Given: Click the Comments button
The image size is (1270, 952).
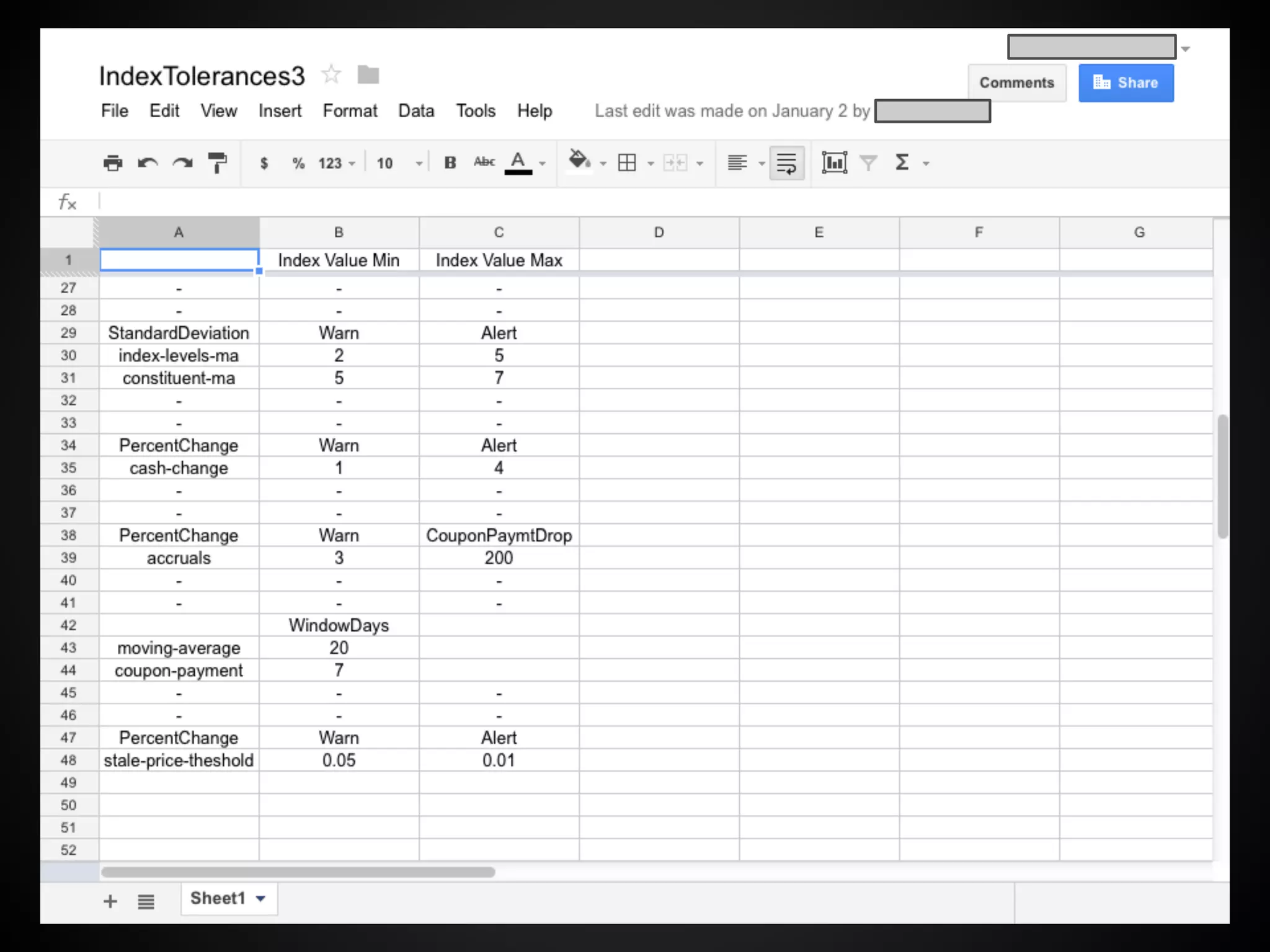Looking at the screenshot, I should 1016,83.
